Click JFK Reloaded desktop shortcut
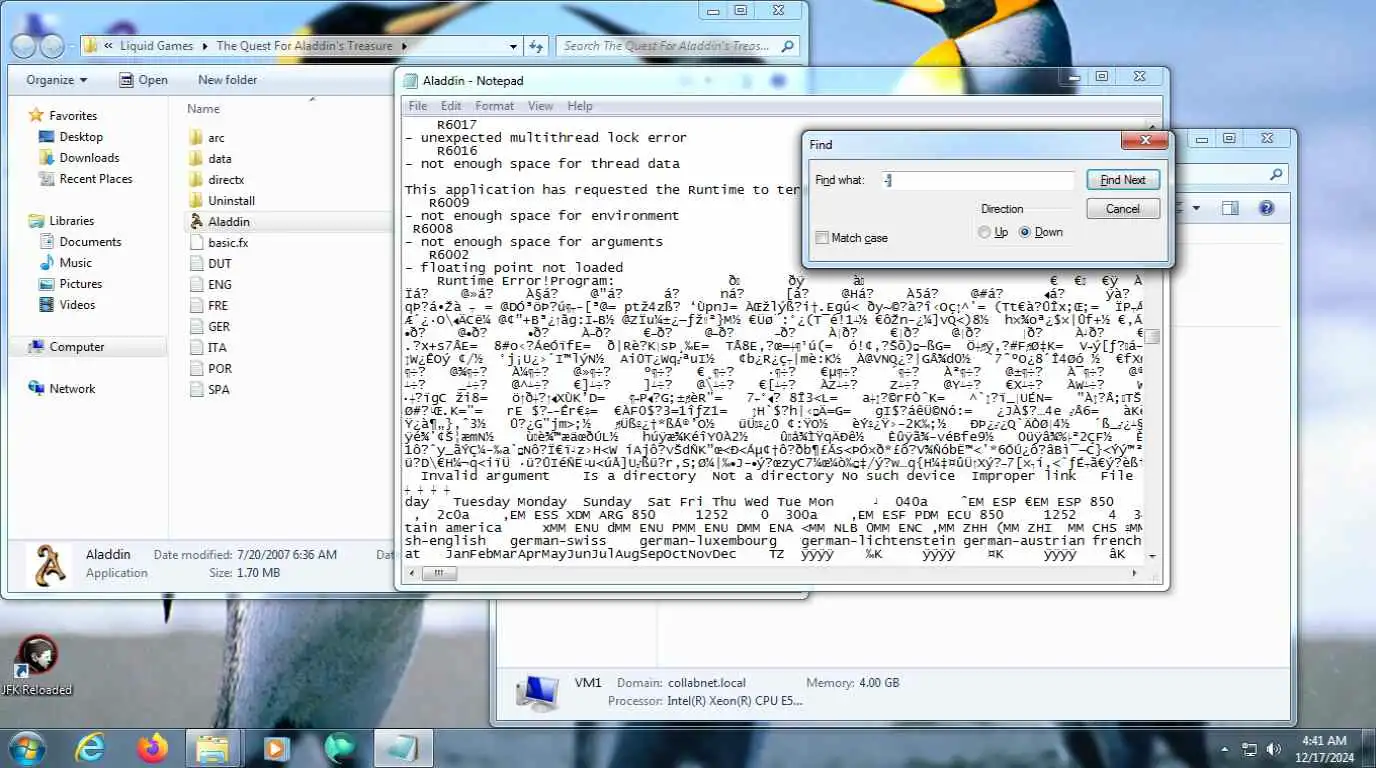 [37, 666]
